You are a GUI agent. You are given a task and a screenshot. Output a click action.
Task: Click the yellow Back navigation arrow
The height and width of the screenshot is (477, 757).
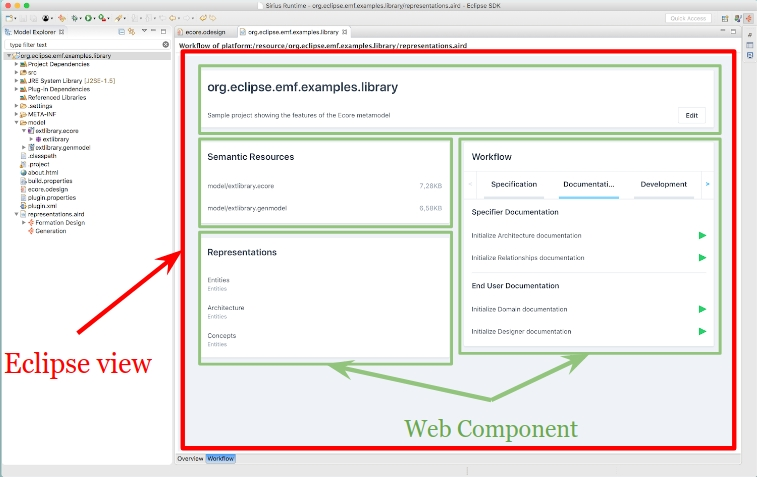pos(172,18)
